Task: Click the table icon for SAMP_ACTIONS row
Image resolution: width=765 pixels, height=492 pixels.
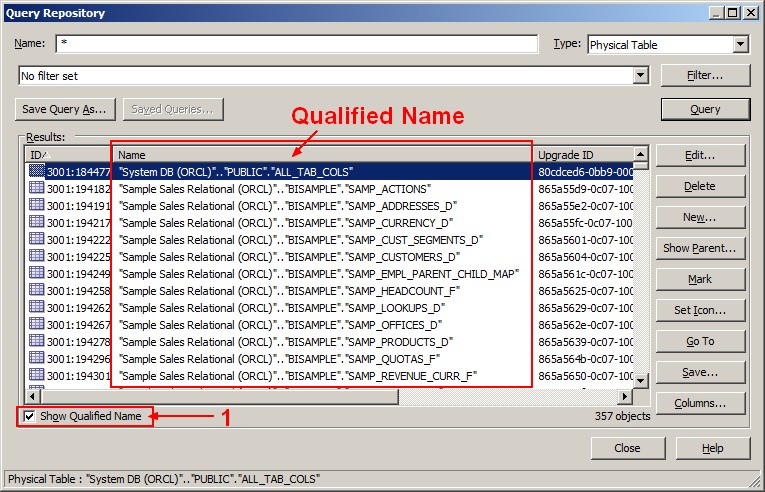Action: tap(36, 188)
